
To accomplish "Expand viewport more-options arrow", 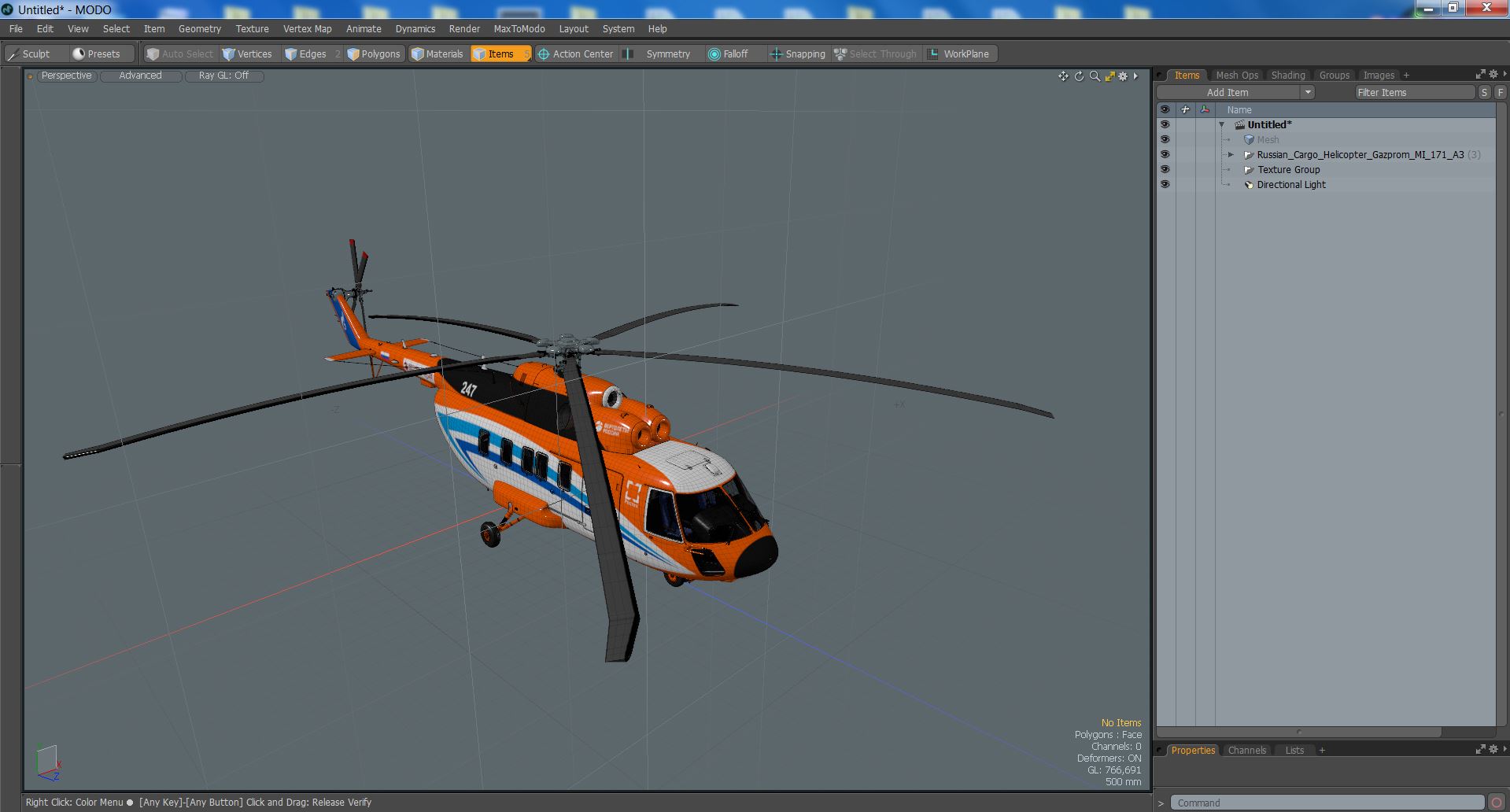I will 1135,76.
